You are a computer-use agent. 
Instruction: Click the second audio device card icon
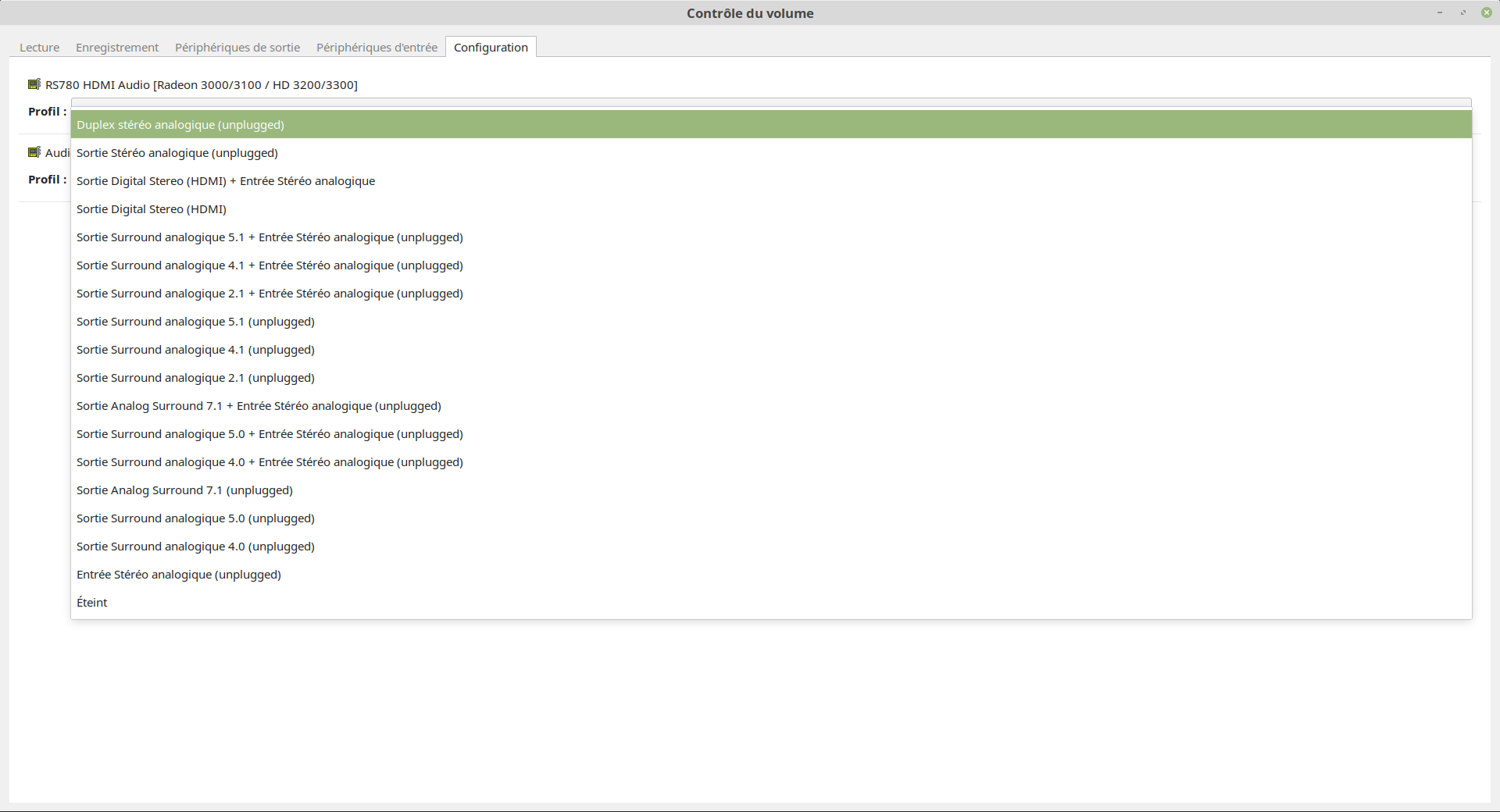click(34, 152)
